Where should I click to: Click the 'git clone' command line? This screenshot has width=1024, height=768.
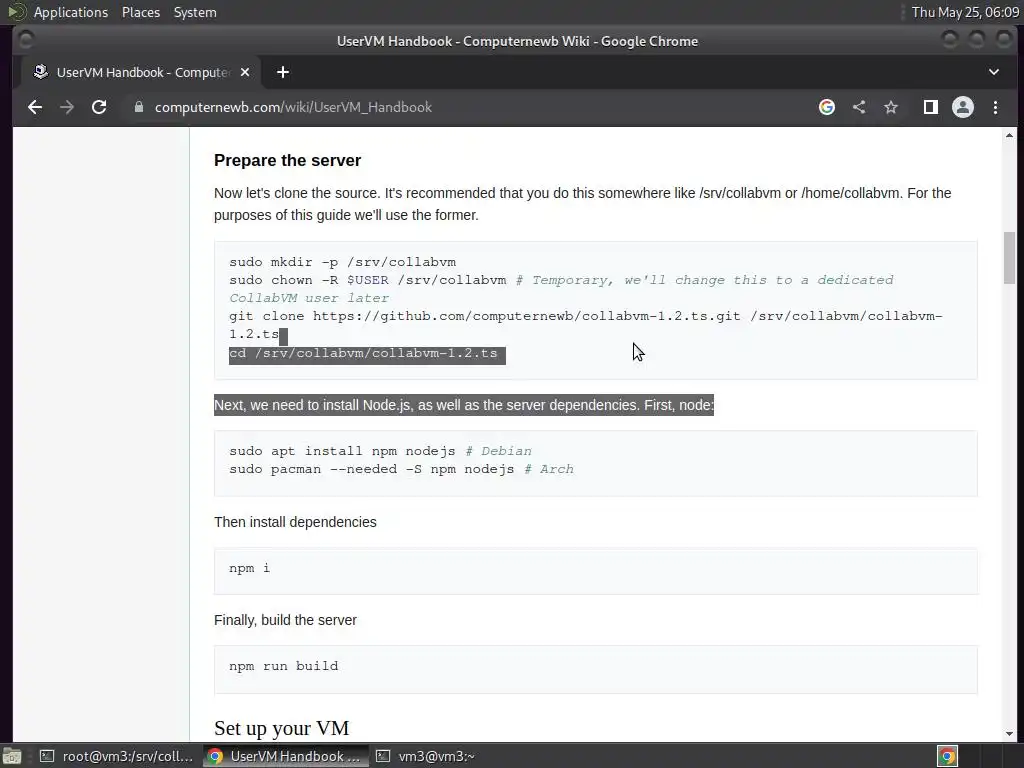tap(586, 325)
